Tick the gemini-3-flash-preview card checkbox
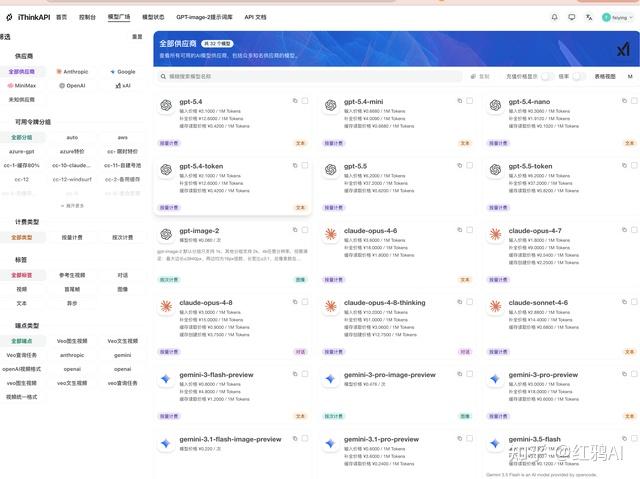The image size is (640, 479). tap(305, 374)
